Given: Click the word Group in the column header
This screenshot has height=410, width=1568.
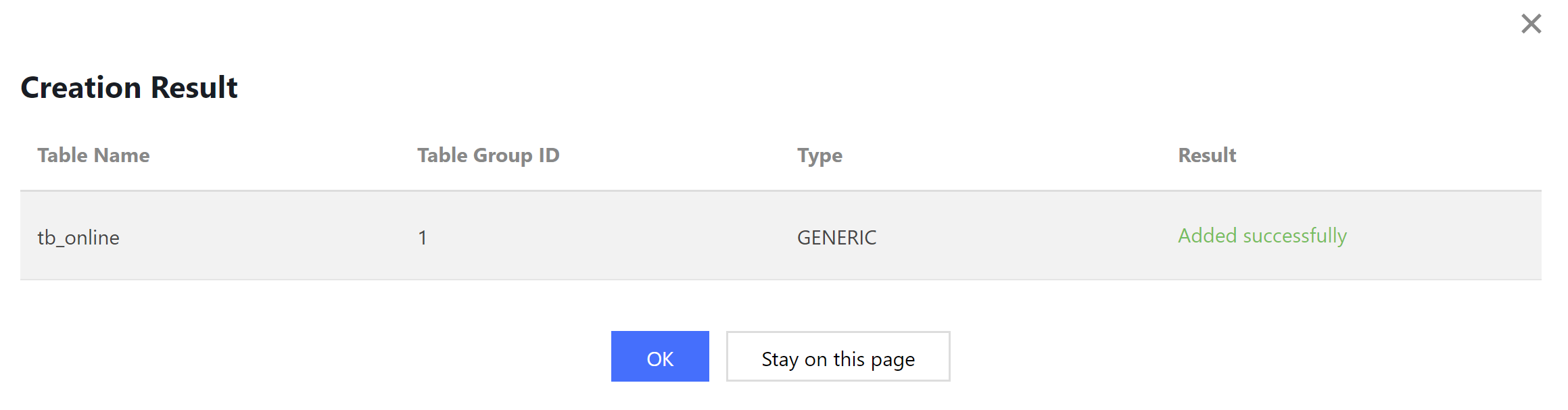Looking at the screenshot, I should pyautogui.click(x=503, y=155).
